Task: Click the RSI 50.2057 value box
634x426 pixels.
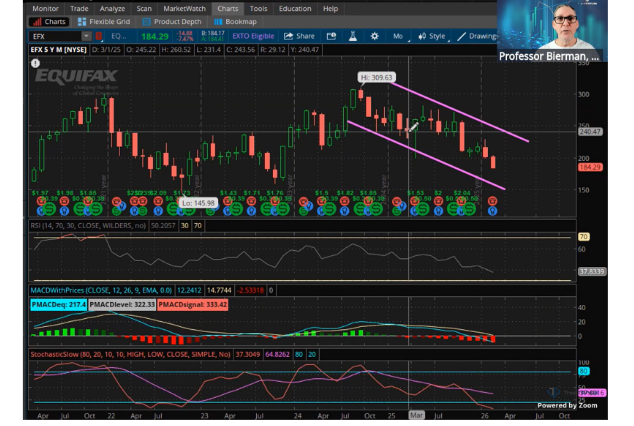Action: point(163,226)
